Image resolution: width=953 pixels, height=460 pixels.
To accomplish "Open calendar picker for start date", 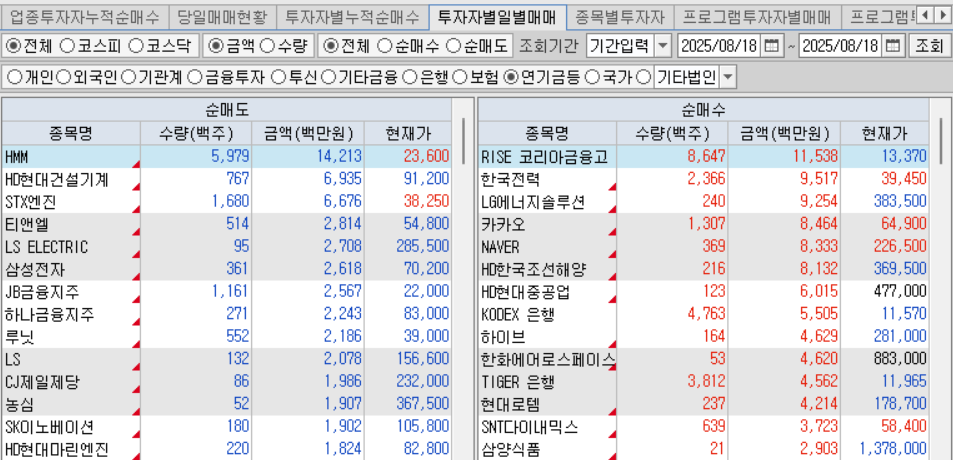I will pyautogui.click(x=771, y=46).
